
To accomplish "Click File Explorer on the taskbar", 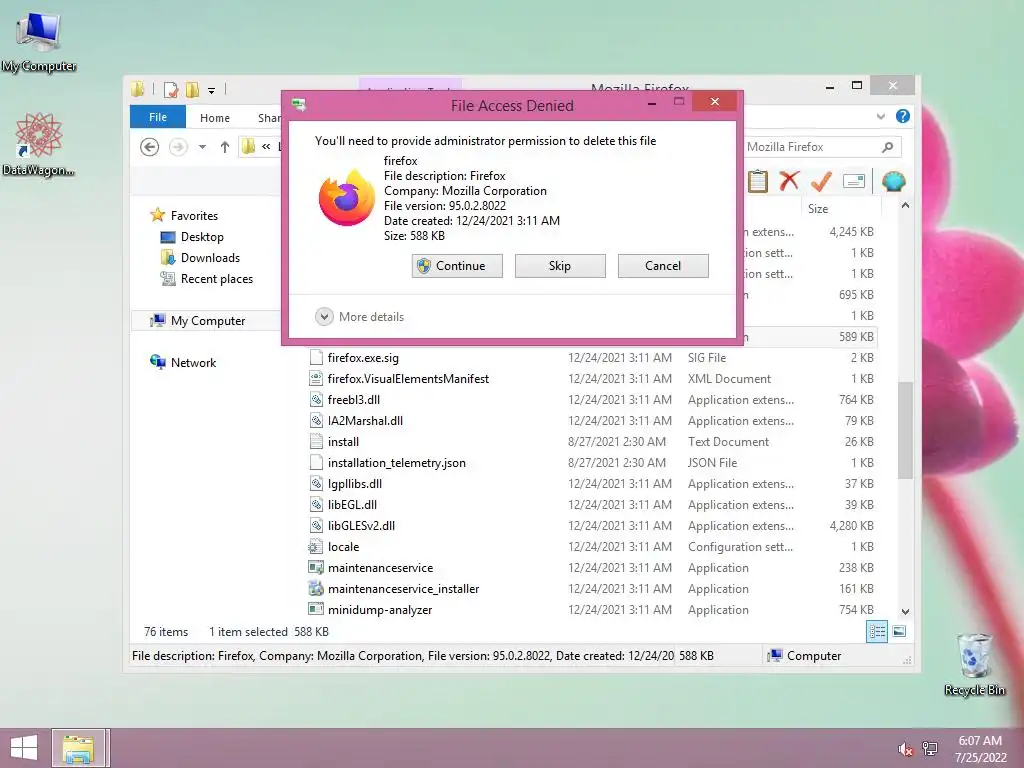I will (x=78, y=748).
